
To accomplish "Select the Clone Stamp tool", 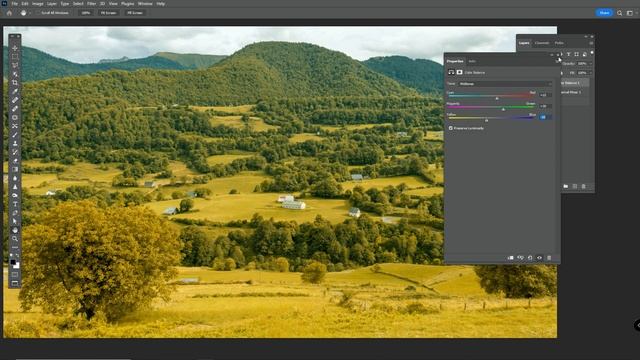I will 15,143.
